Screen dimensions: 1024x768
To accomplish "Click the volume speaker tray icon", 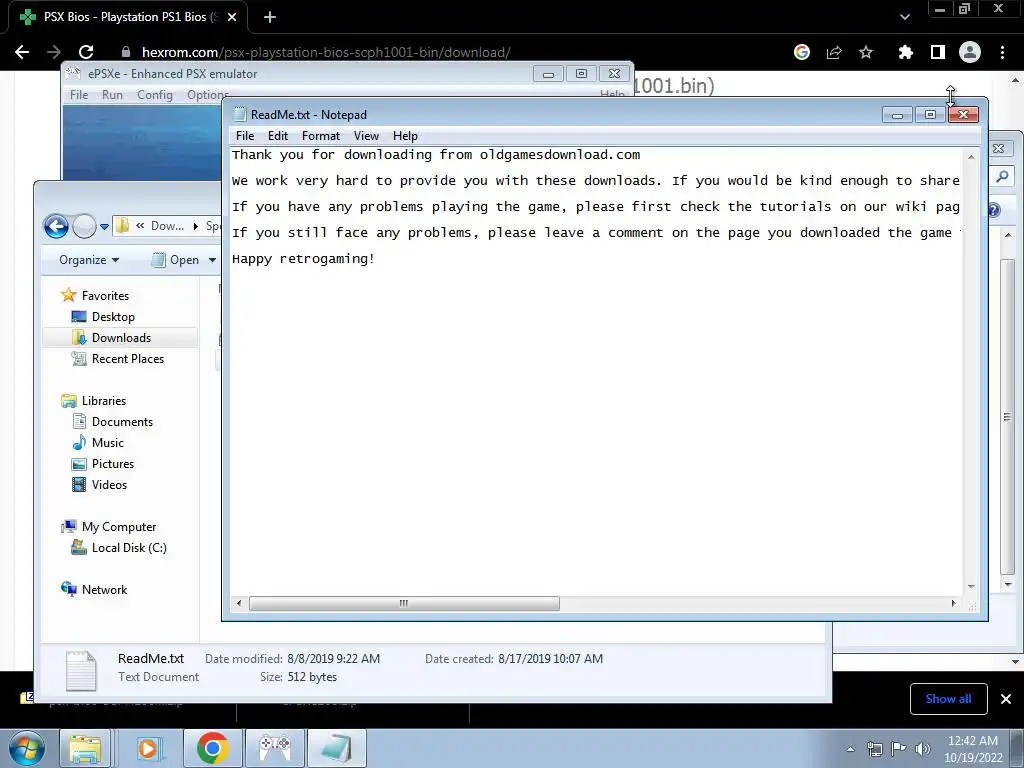I will 923,749.
